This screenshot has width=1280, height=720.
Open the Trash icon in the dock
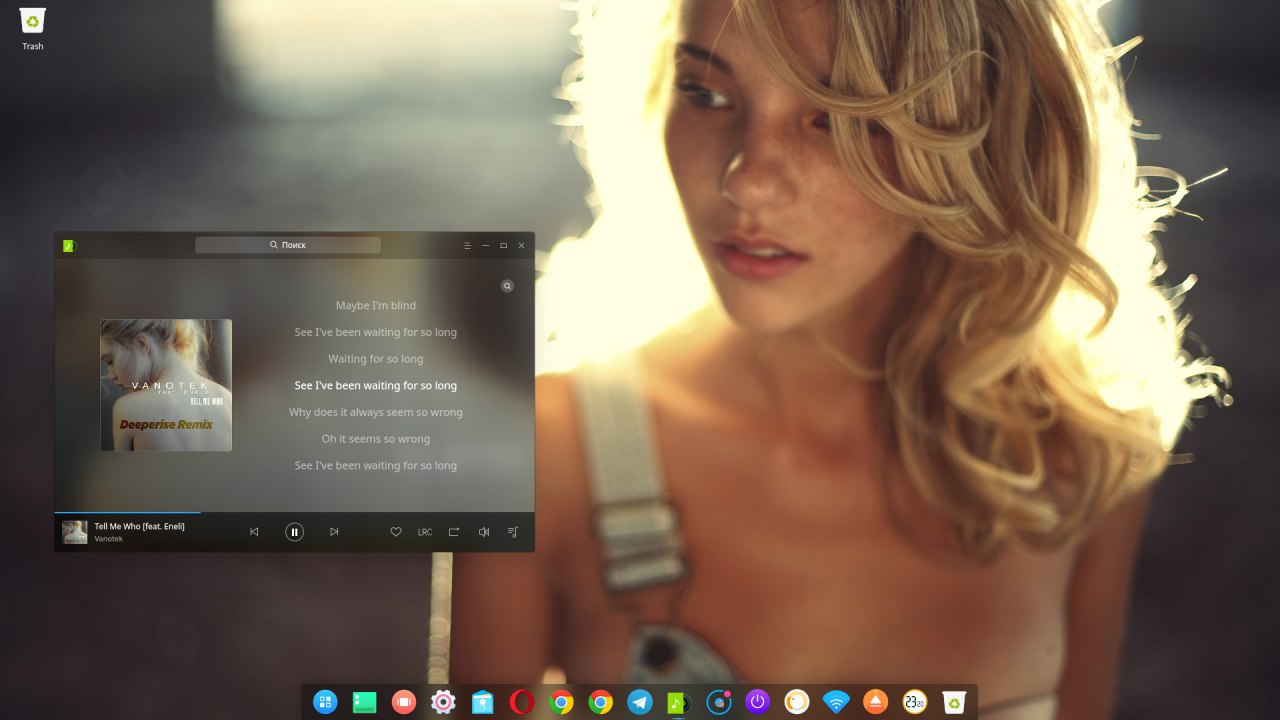pos(954,702)
